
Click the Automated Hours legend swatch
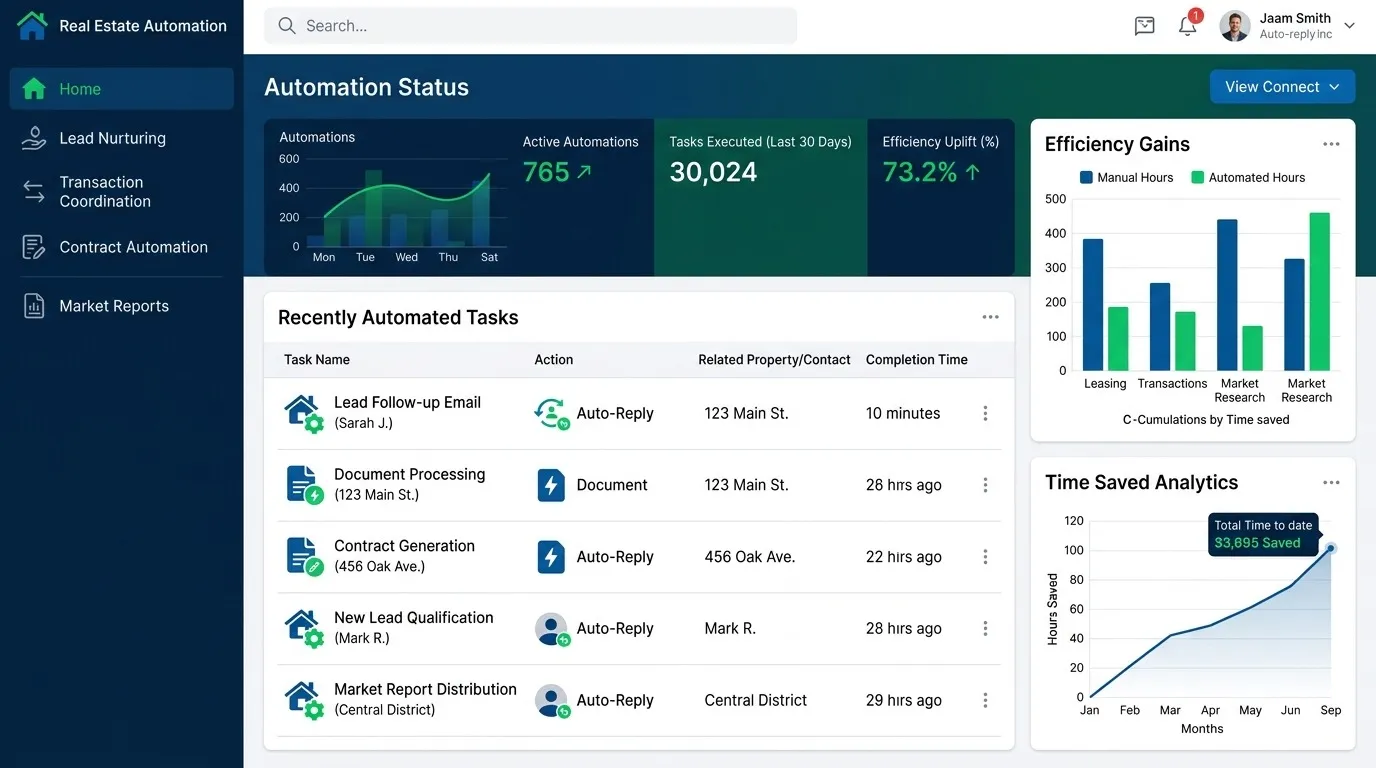1197,177
